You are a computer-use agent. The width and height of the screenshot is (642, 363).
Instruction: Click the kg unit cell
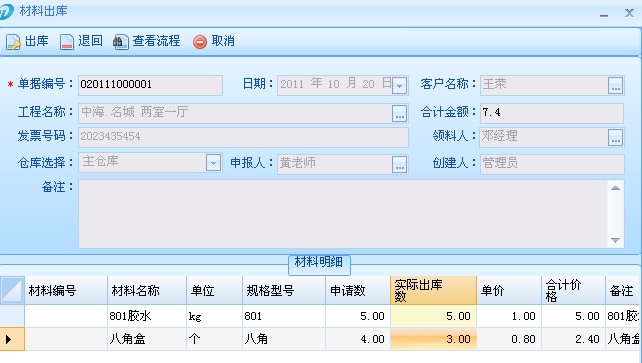(x=215, y=316)
